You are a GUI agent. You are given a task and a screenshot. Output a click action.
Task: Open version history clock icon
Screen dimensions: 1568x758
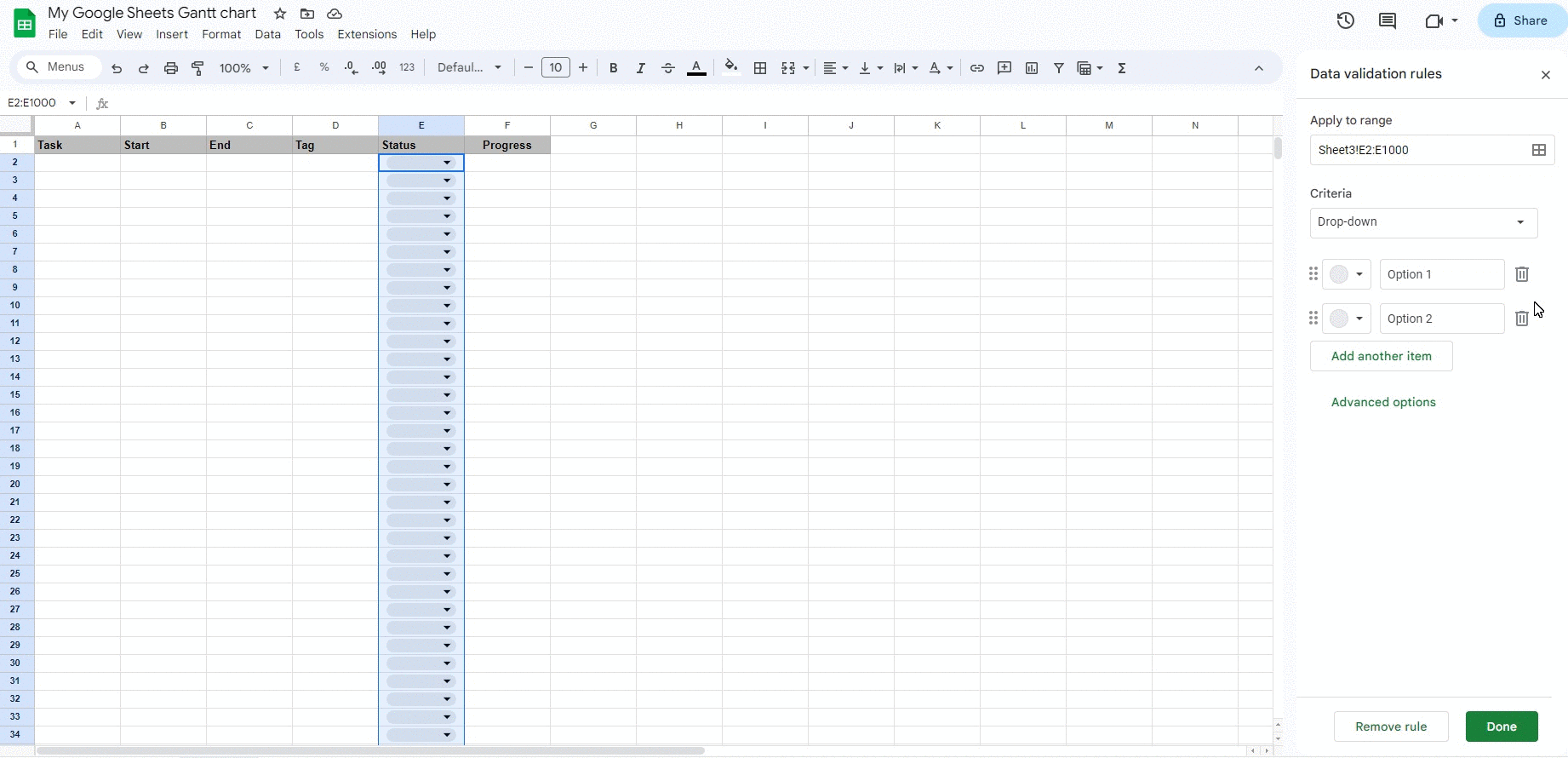[x=1345, y=20]
